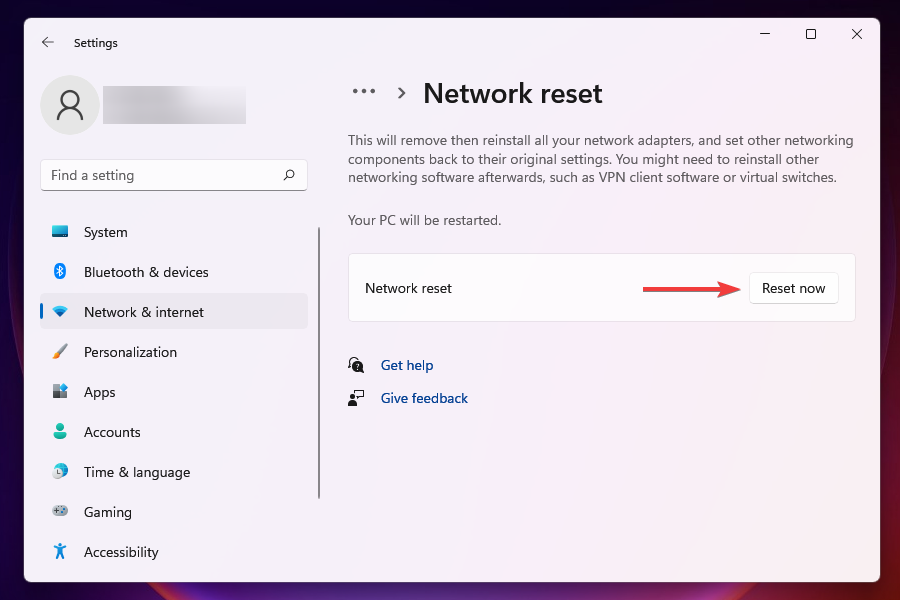Click the Apps grid icon

[x=60, y=392]
